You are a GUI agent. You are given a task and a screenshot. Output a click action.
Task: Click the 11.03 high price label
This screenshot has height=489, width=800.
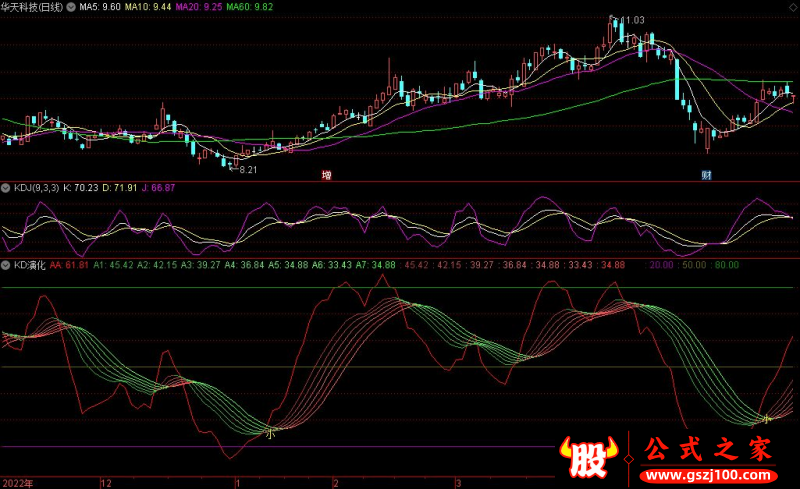pyautogui.click(x=630, y=20)
